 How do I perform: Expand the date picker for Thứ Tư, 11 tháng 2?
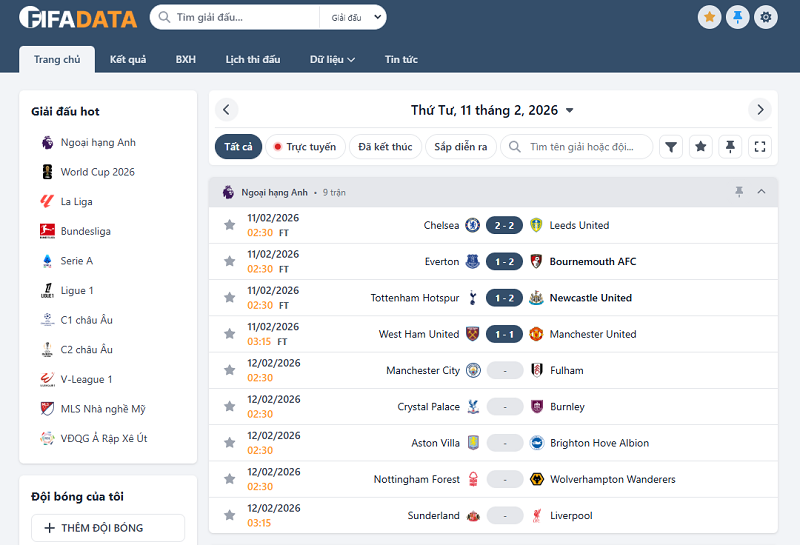coord(569,111)
